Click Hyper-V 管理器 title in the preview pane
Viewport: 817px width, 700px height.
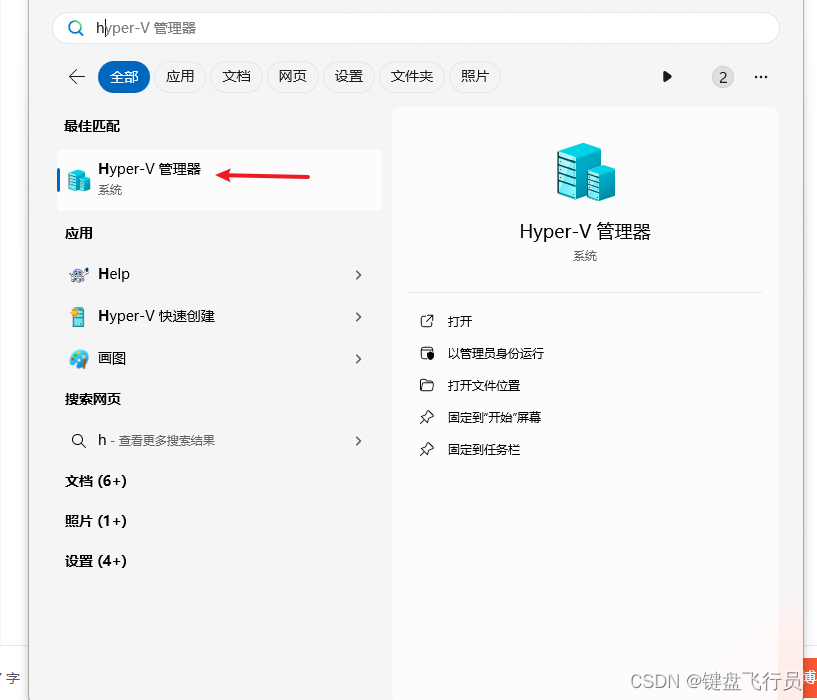pos(585,231)
